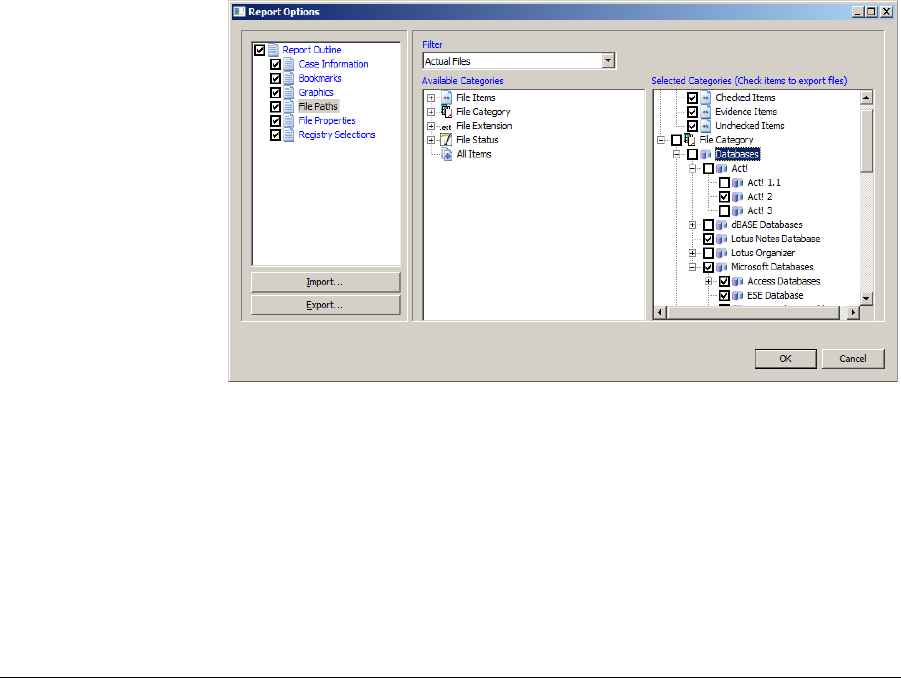Click the horizontal scrollbar right arrow

[x=853, y=313]
